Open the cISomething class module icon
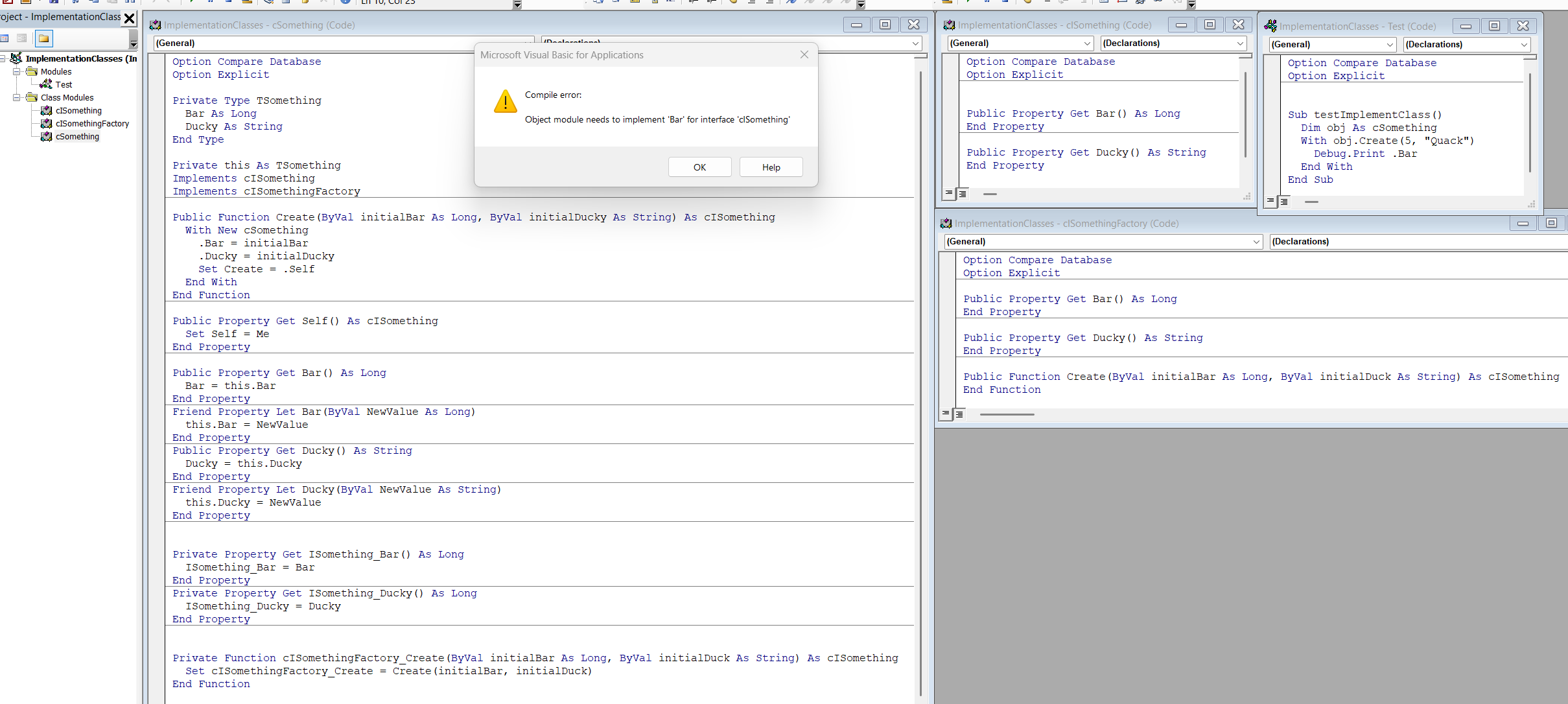 click(47, 111)
